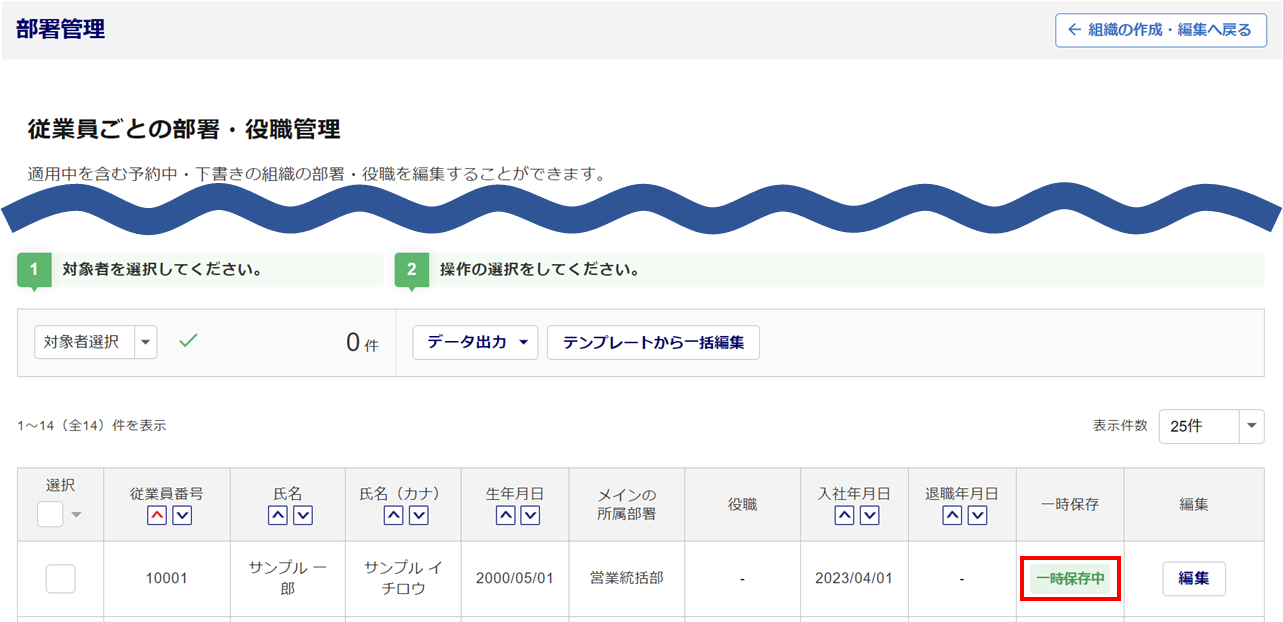The height and width of the screenshot is (622, 1283).
Task: Sort 氏名(カナ) column descending
Action: 419,515
